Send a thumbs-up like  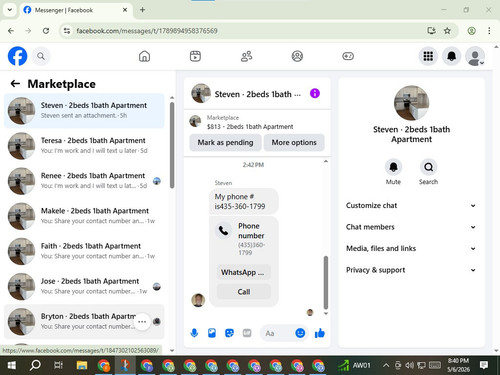[319, 333]
